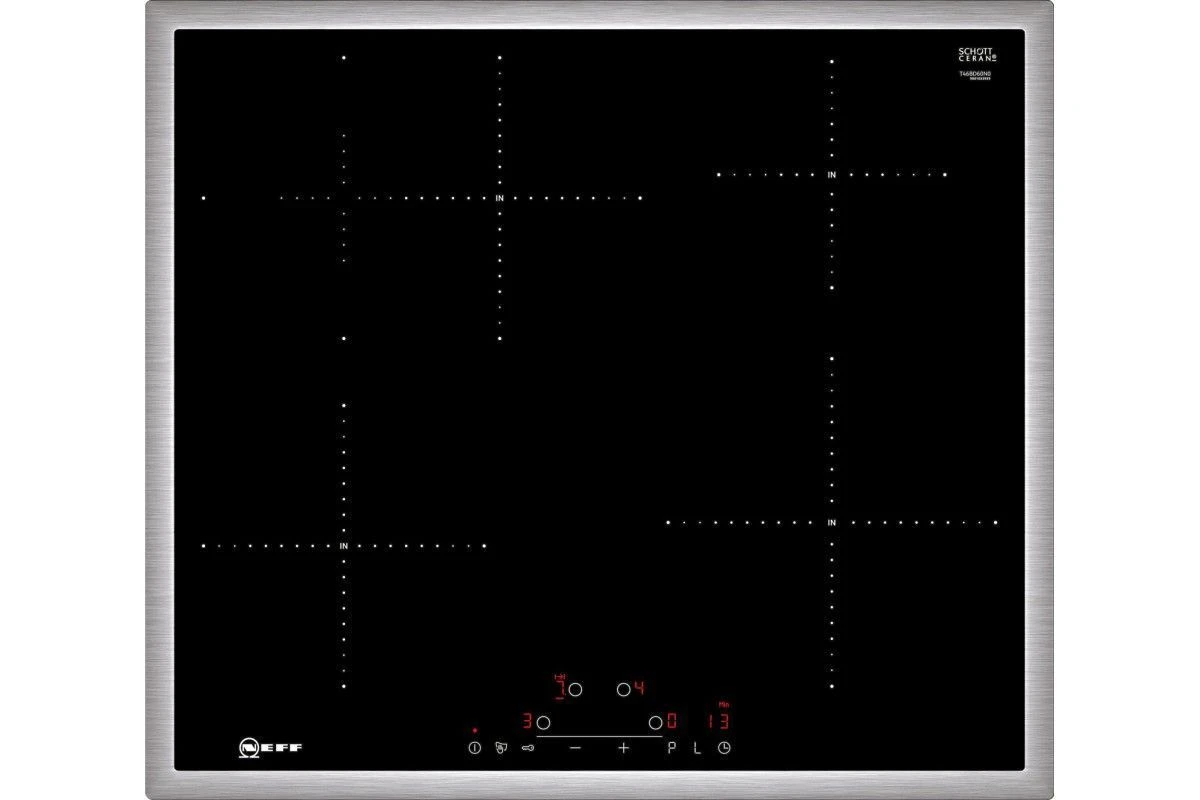1200x800 pixels.
Task: Tap the red 13 timer minutes display
Action: tap(718, 721)
